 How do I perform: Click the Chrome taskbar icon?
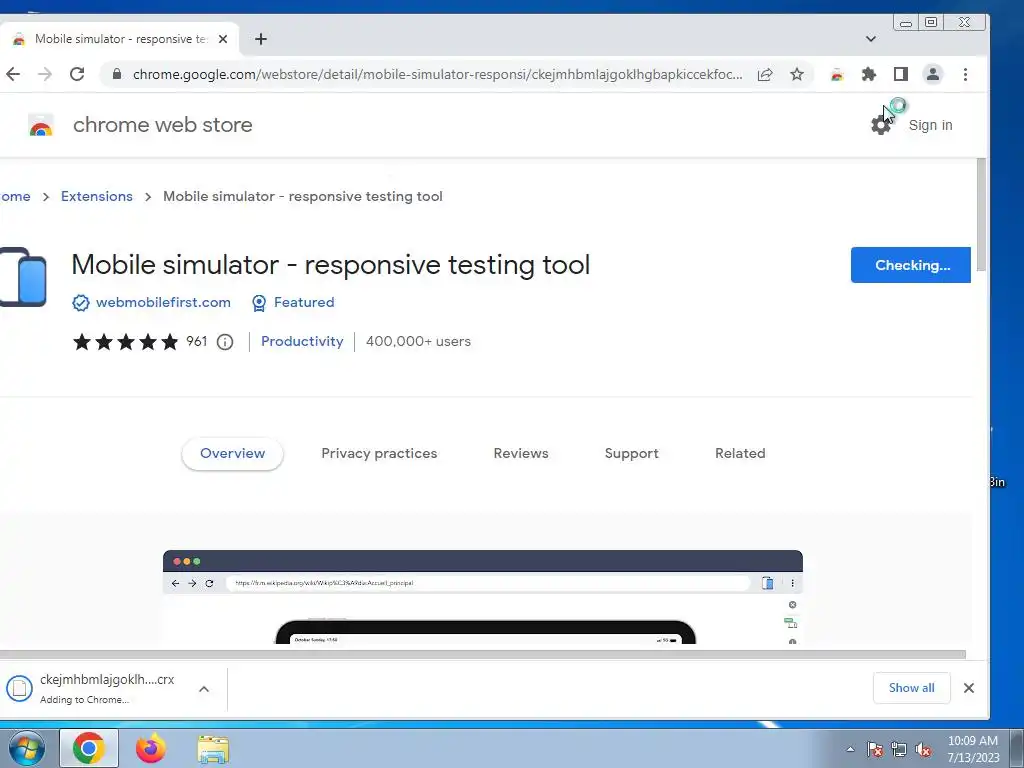[89, 748]
